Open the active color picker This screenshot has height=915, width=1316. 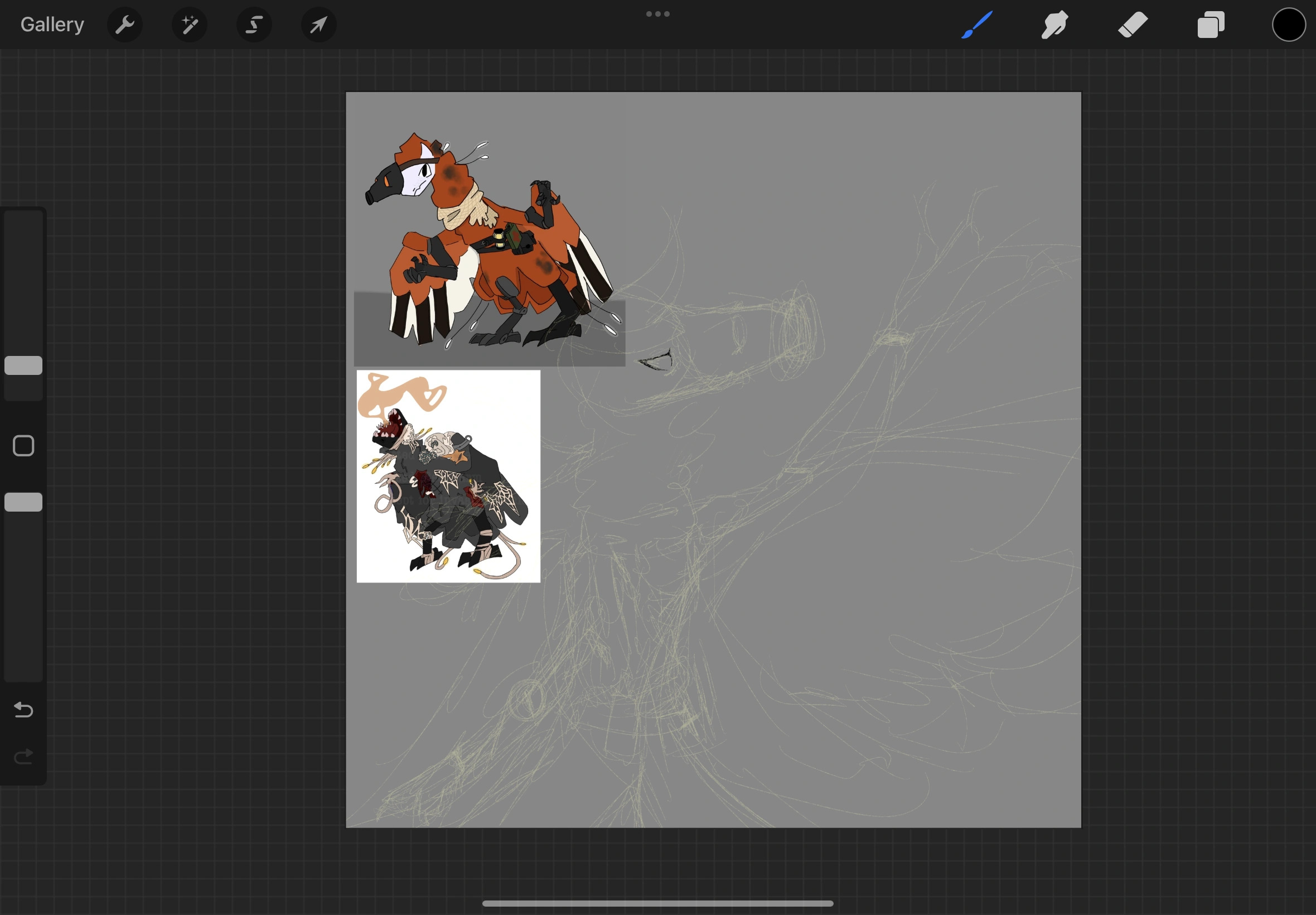pos(1288,24)
